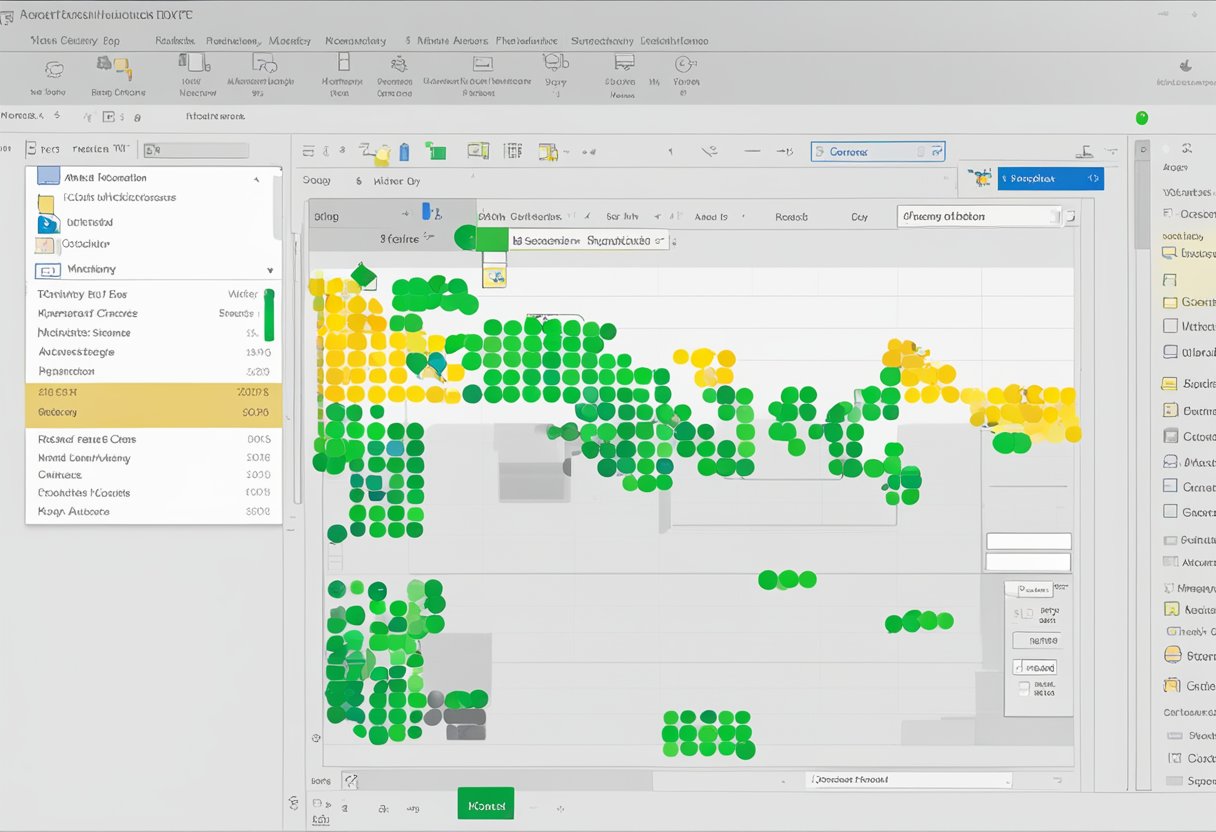Viewport: 1216px width, 832px height.
Task: Click the green square icon in chart toolbar
Action: [435, 152]
